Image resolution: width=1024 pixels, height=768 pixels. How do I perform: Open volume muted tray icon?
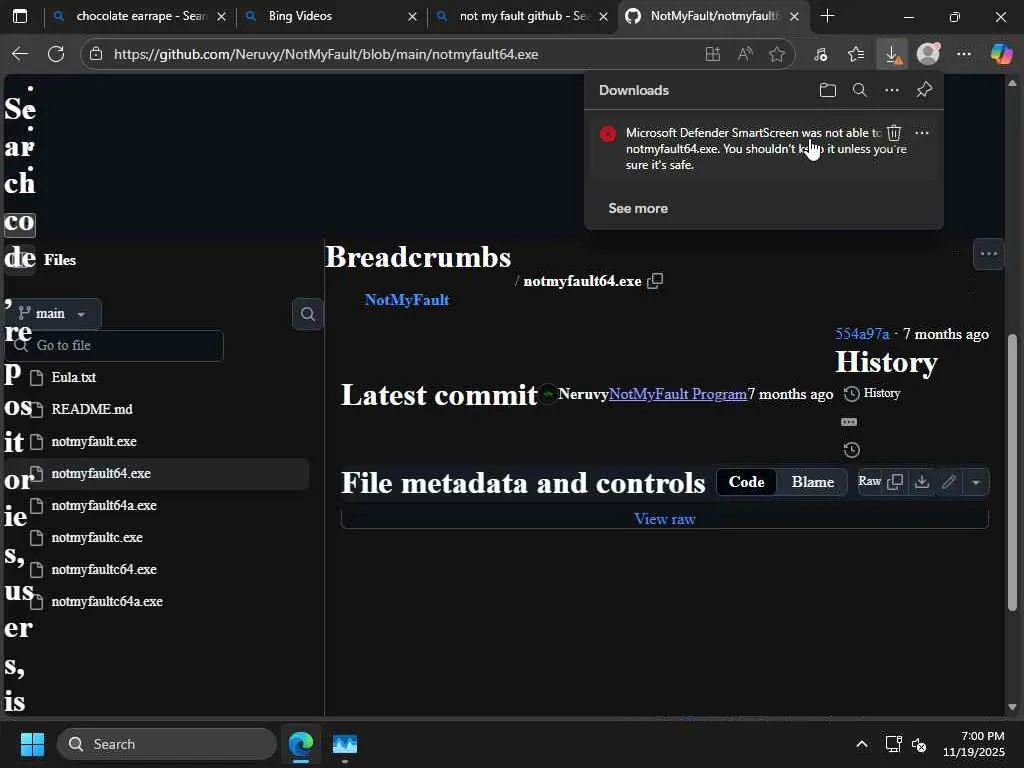919,744
